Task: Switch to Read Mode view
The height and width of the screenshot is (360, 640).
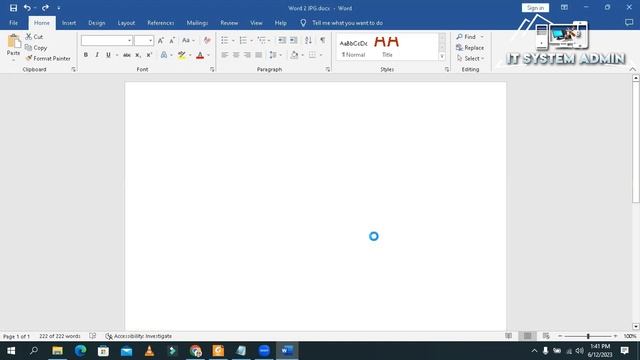Action: point(509,336)
